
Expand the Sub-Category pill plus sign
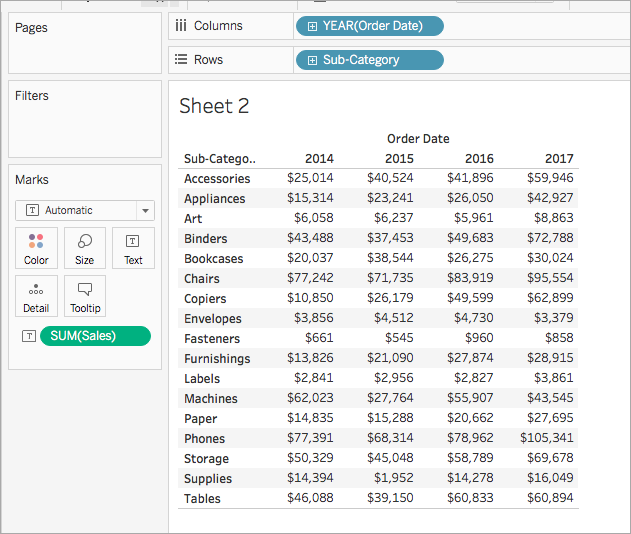click(312, 60)
